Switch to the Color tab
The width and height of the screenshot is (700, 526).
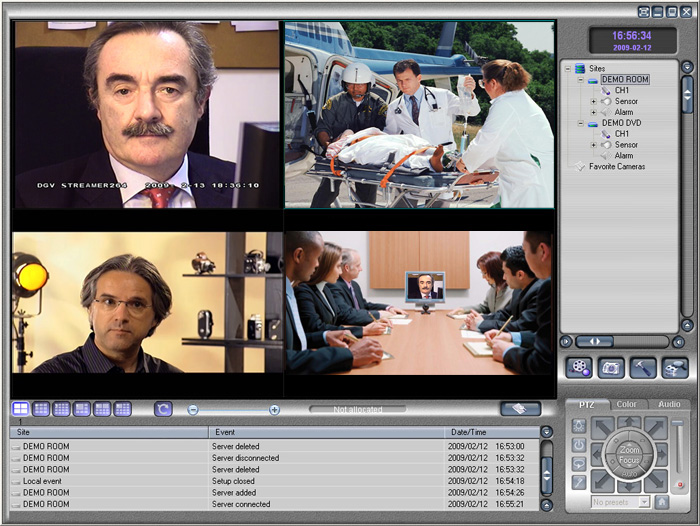coord(626,404)
